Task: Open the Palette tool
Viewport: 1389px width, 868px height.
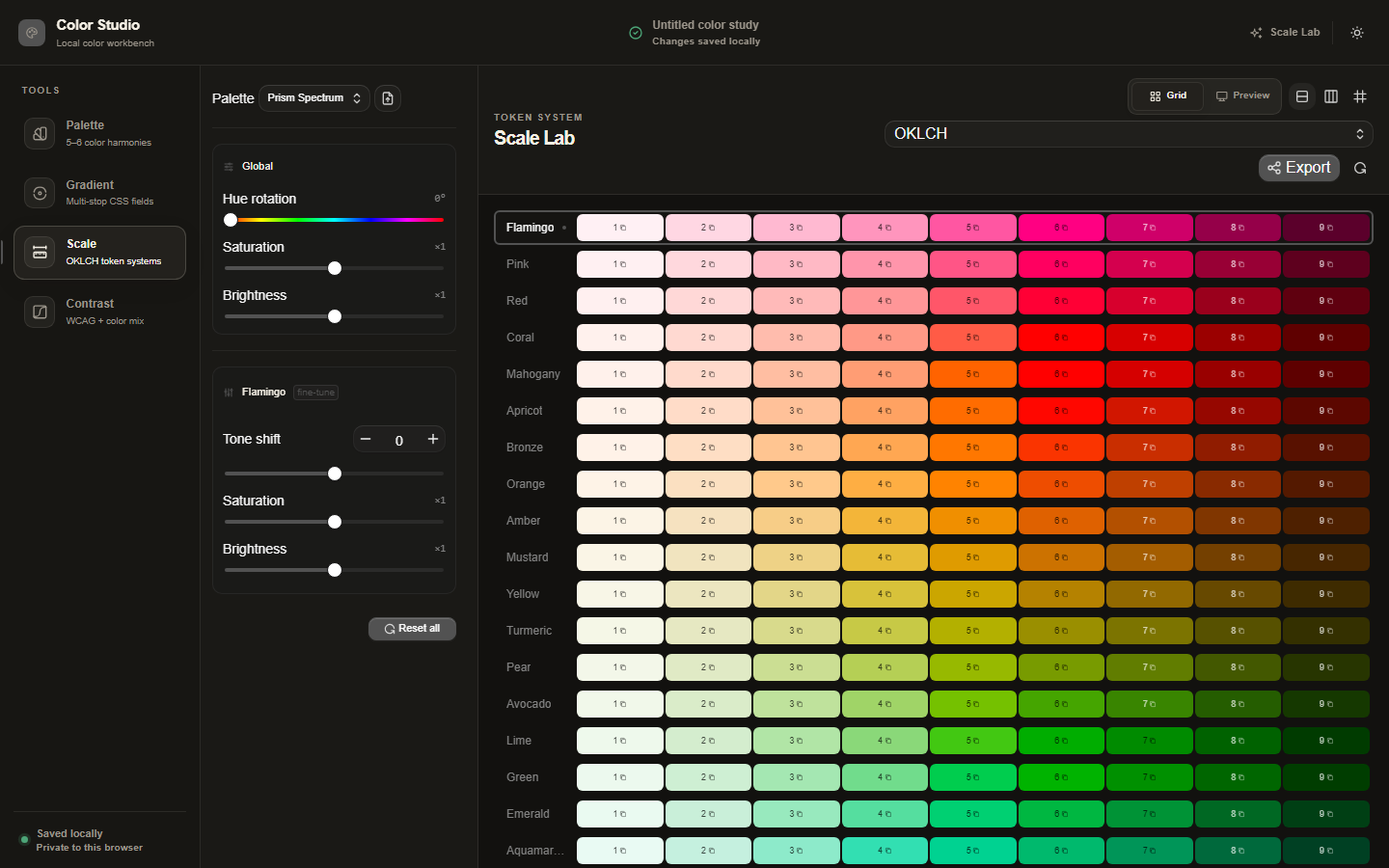Action: [100, 133]
